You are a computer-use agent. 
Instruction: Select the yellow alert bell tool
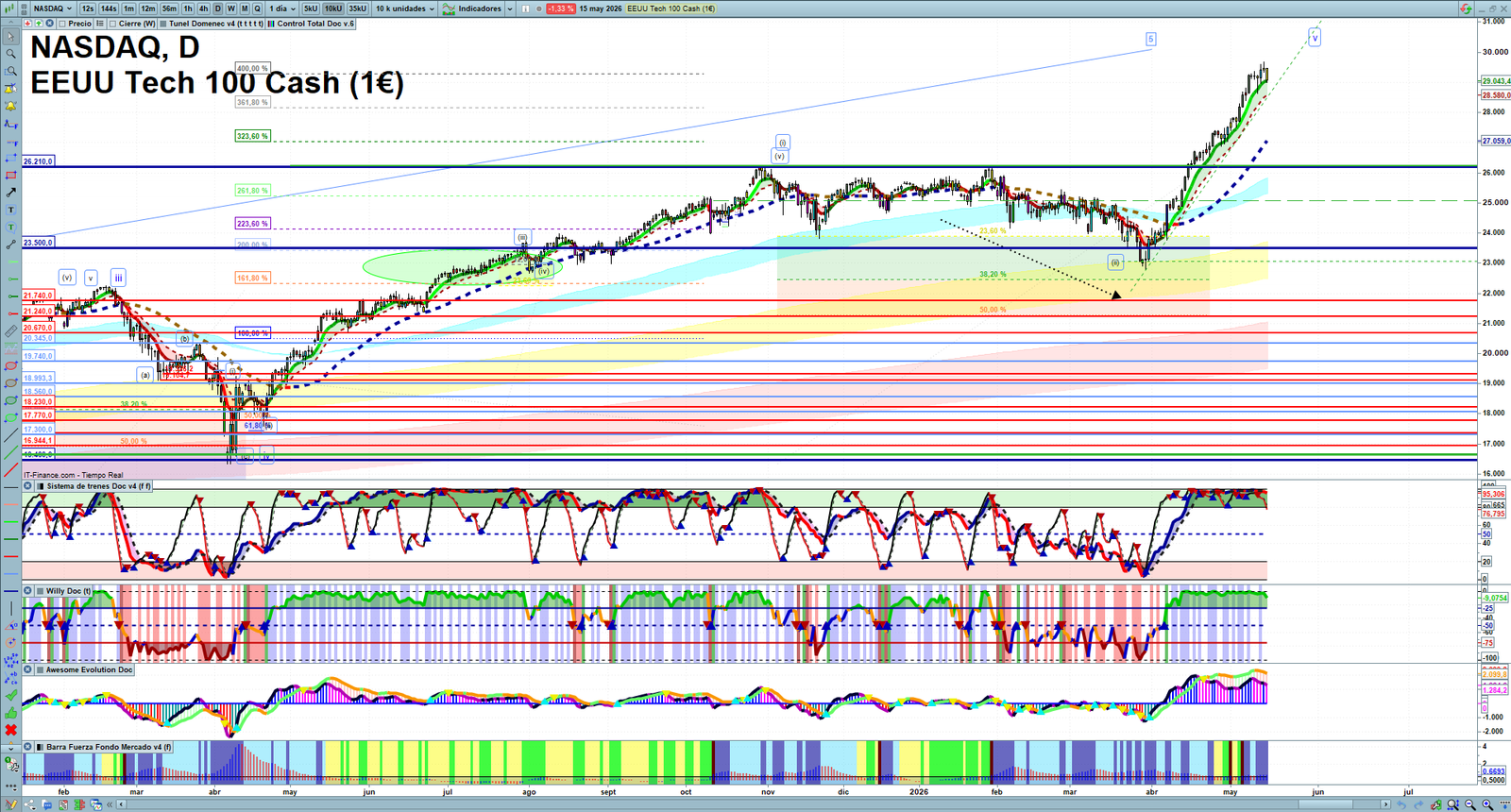pos(11,106)
